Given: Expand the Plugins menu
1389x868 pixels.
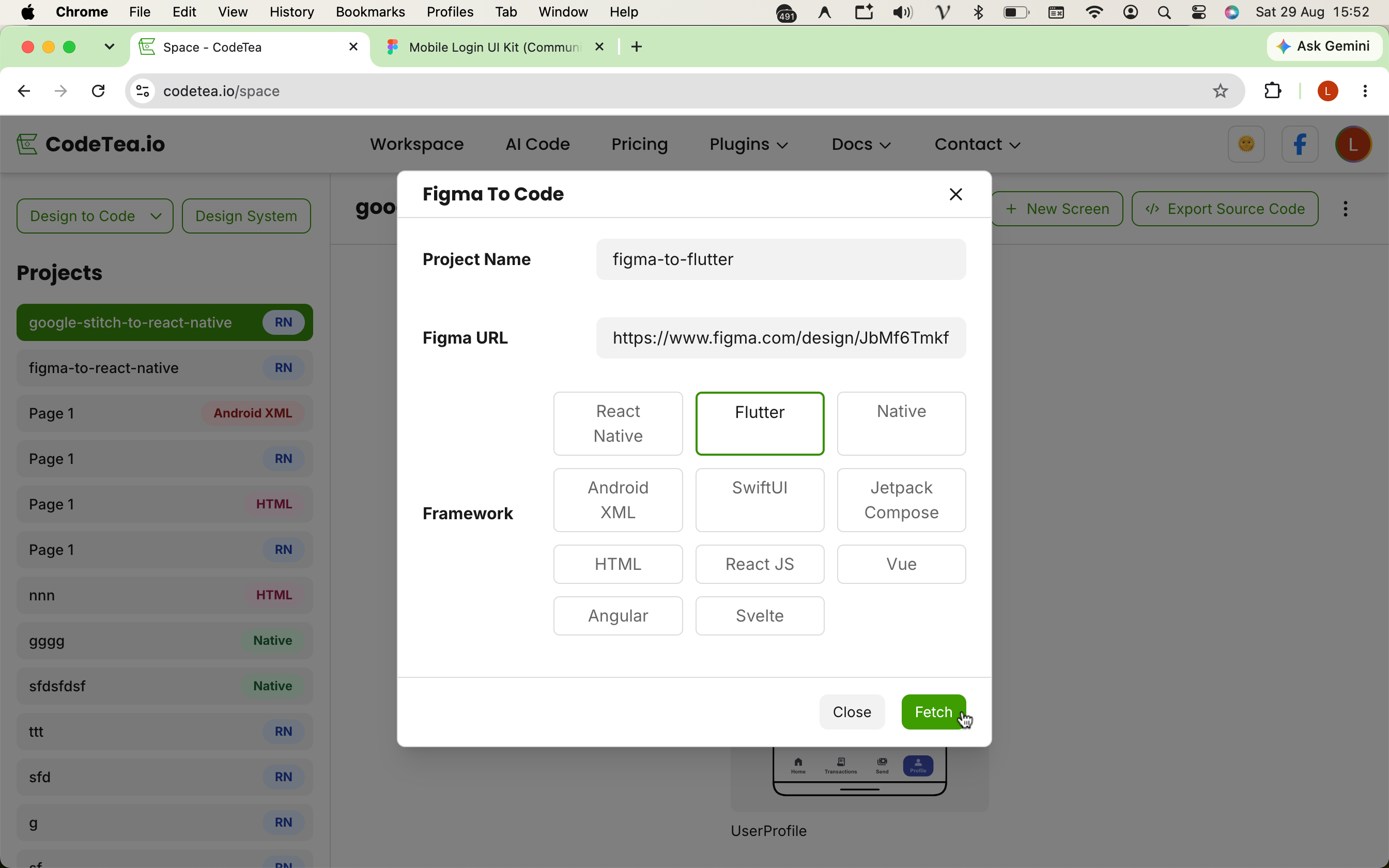Looking at the screenshot, I should tap(748, 144).
